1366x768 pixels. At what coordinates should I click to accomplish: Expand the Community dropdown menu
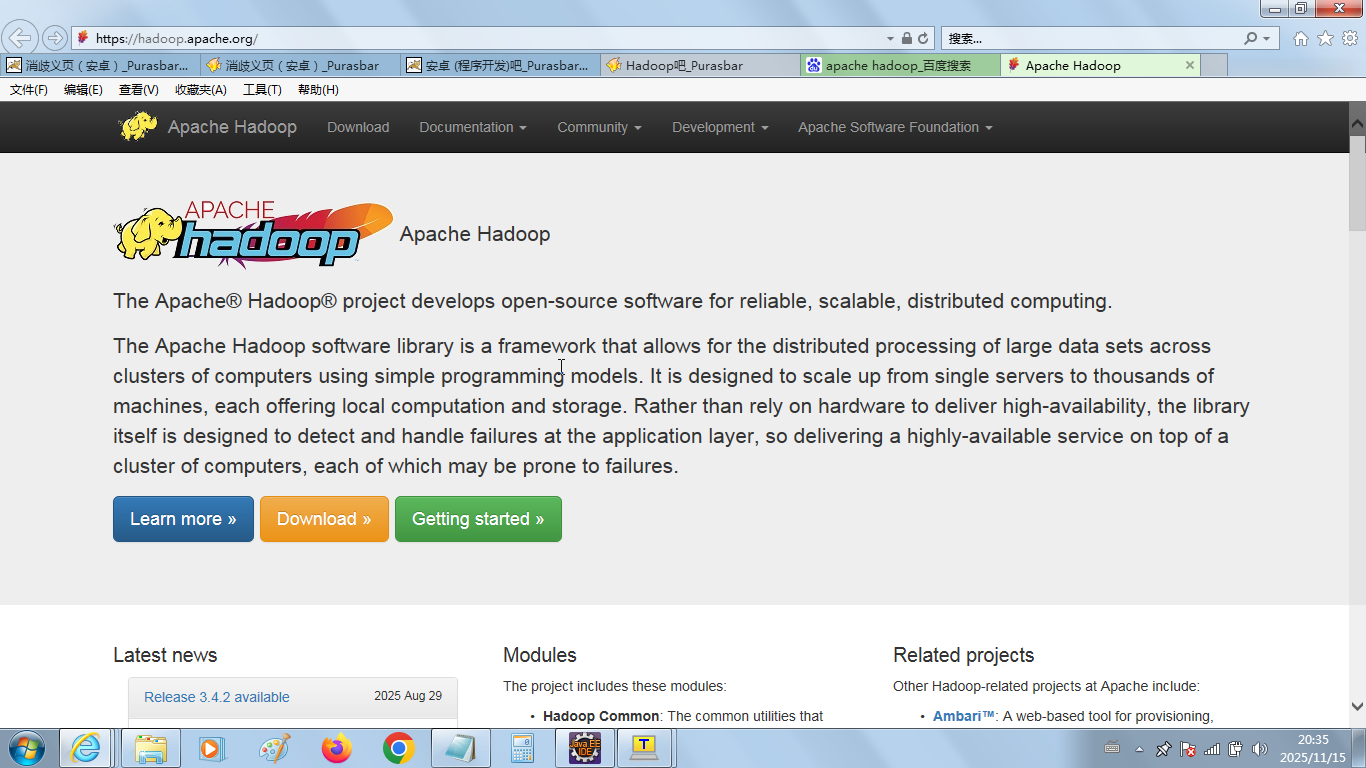click(x=598, y=127)
